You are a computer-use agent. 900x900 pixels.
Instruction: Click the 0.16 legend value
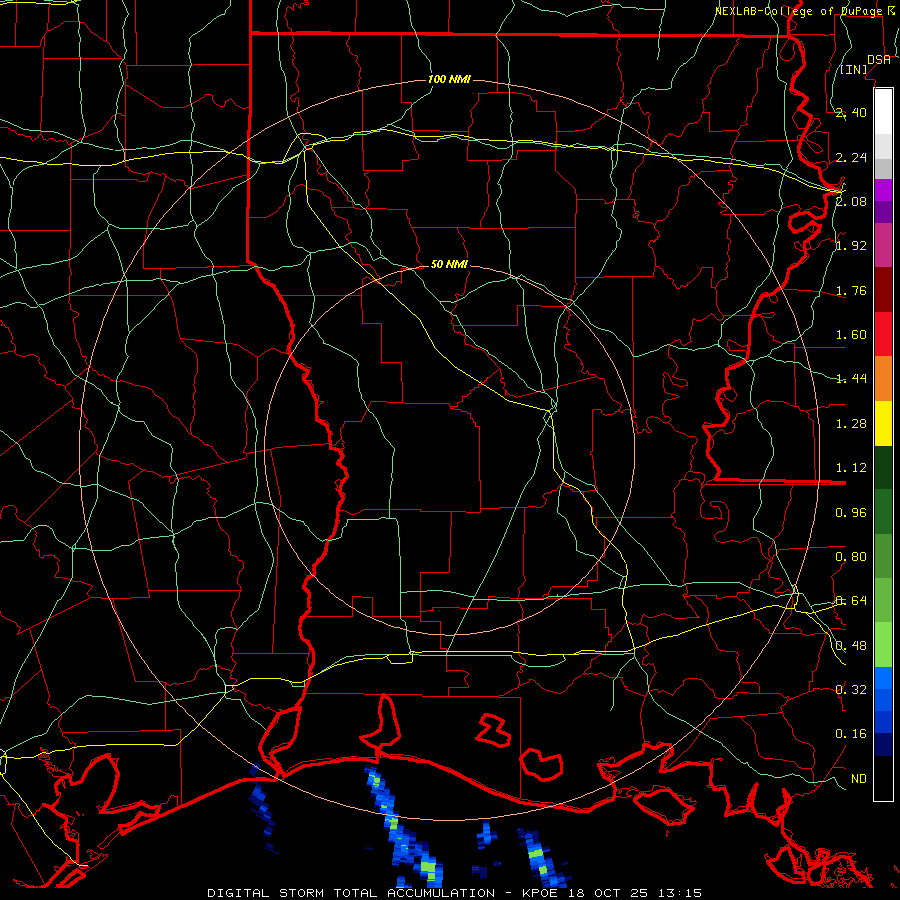pyautogui.click(x=851, y=734)
